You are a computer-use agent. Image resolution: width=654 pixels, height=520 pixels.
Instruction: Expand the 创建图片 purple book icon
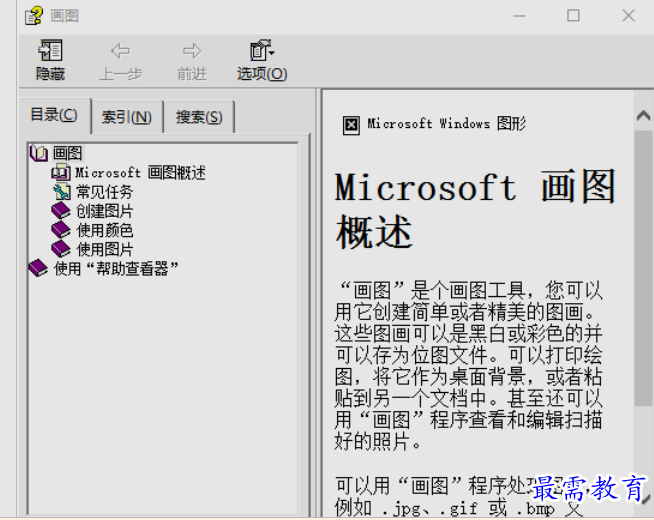[x=61, y=211]
